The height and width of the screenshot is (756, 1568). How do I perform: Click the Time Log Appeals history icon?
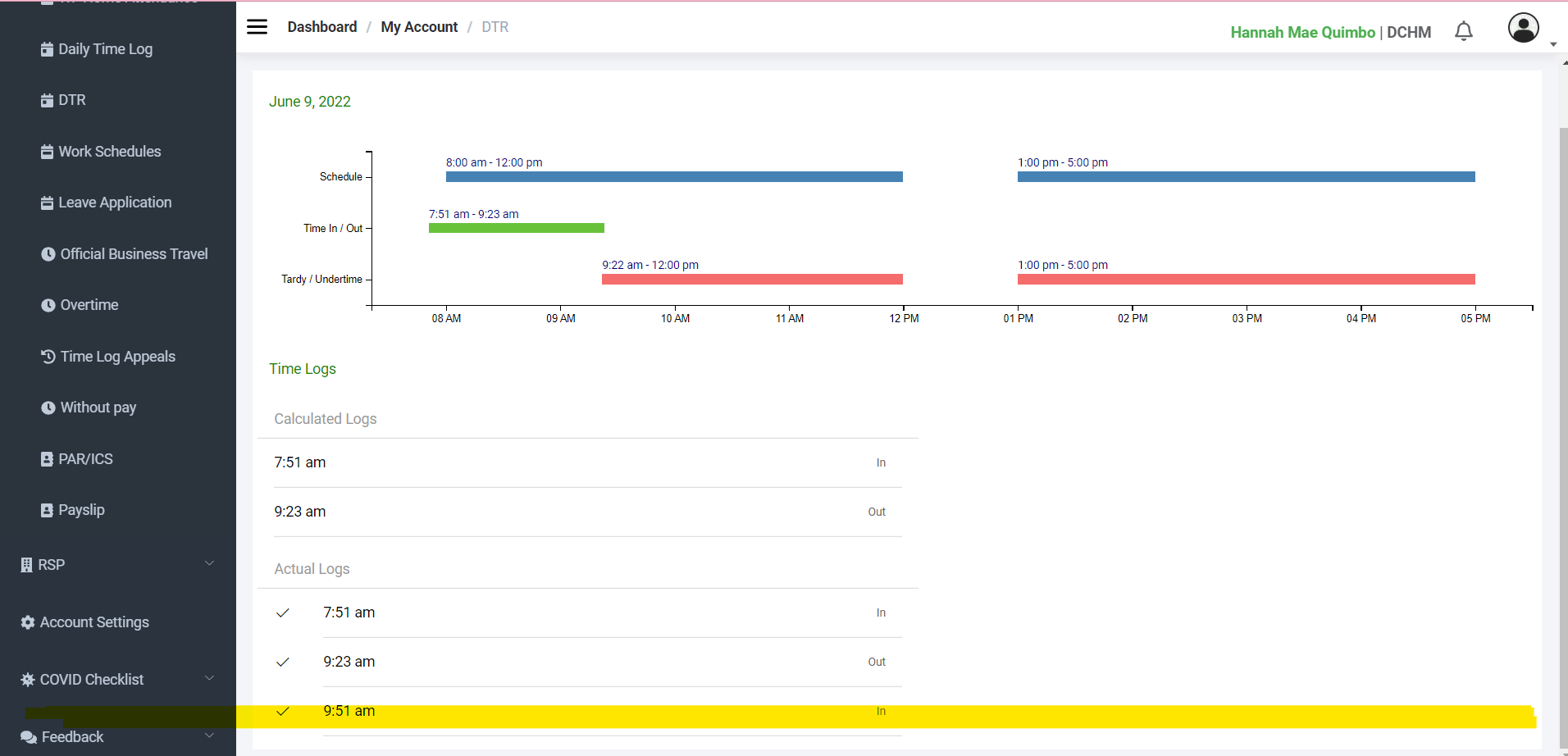[x=48, y=357]
